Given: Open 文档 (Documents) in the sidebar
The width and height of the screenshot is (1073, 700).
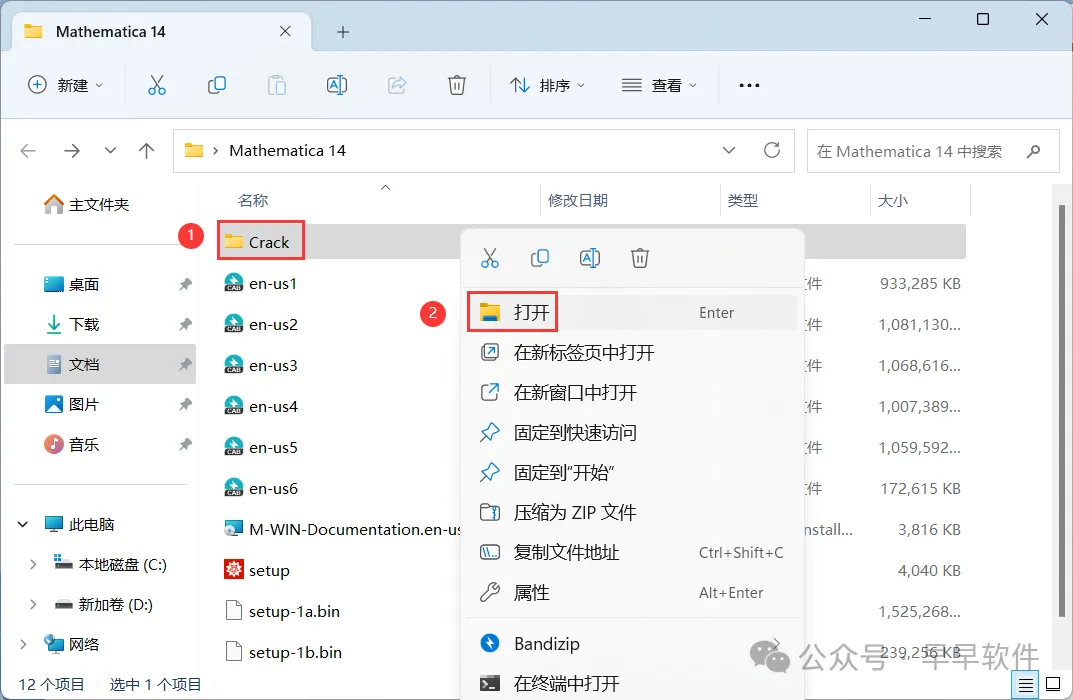Looking at the screenshot, I should click(99, 365).
